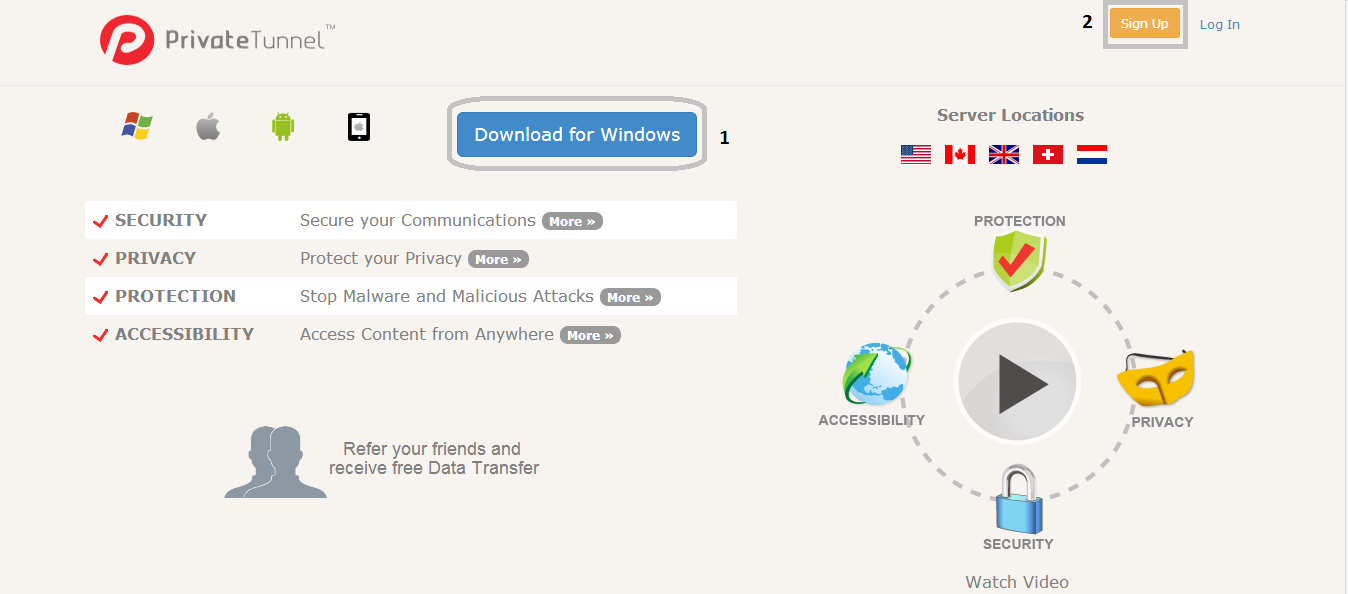
Task: Click 'Secure your Communications' text
Action: [x=418, y=220]
